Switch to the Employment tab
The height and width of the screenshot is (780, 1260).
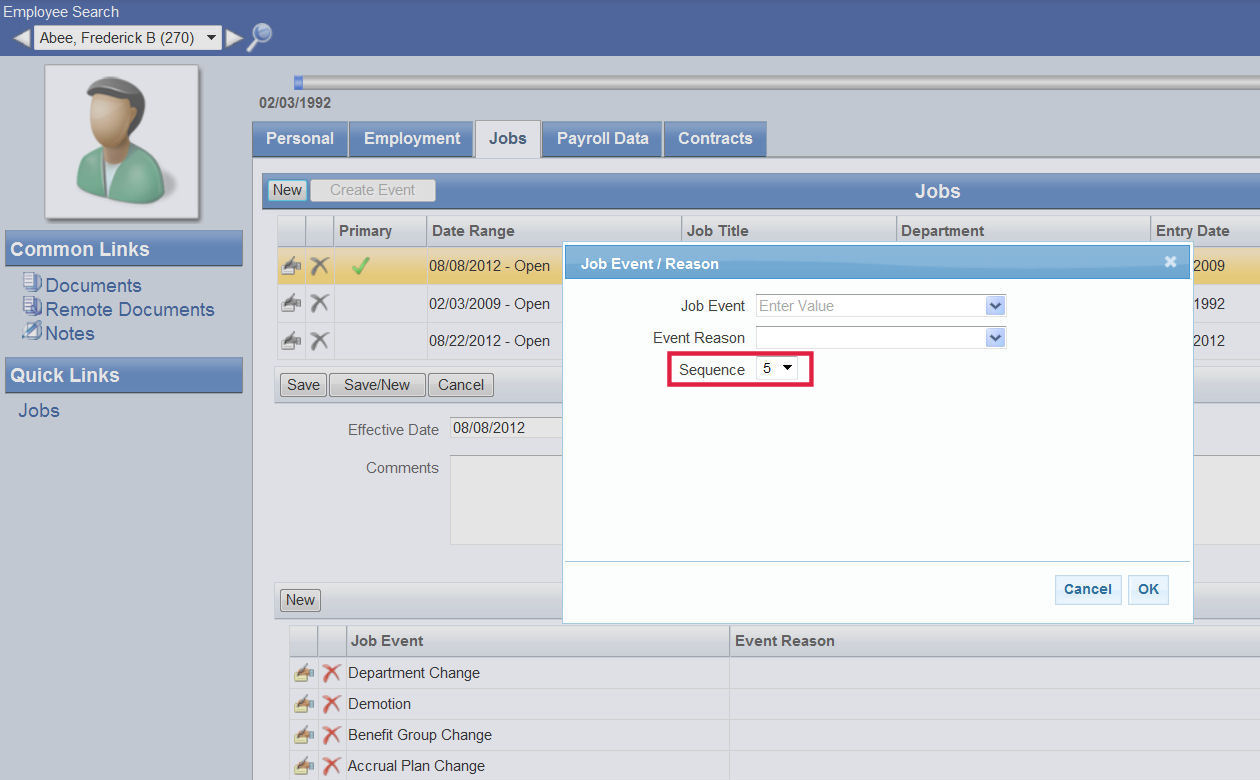411,139
